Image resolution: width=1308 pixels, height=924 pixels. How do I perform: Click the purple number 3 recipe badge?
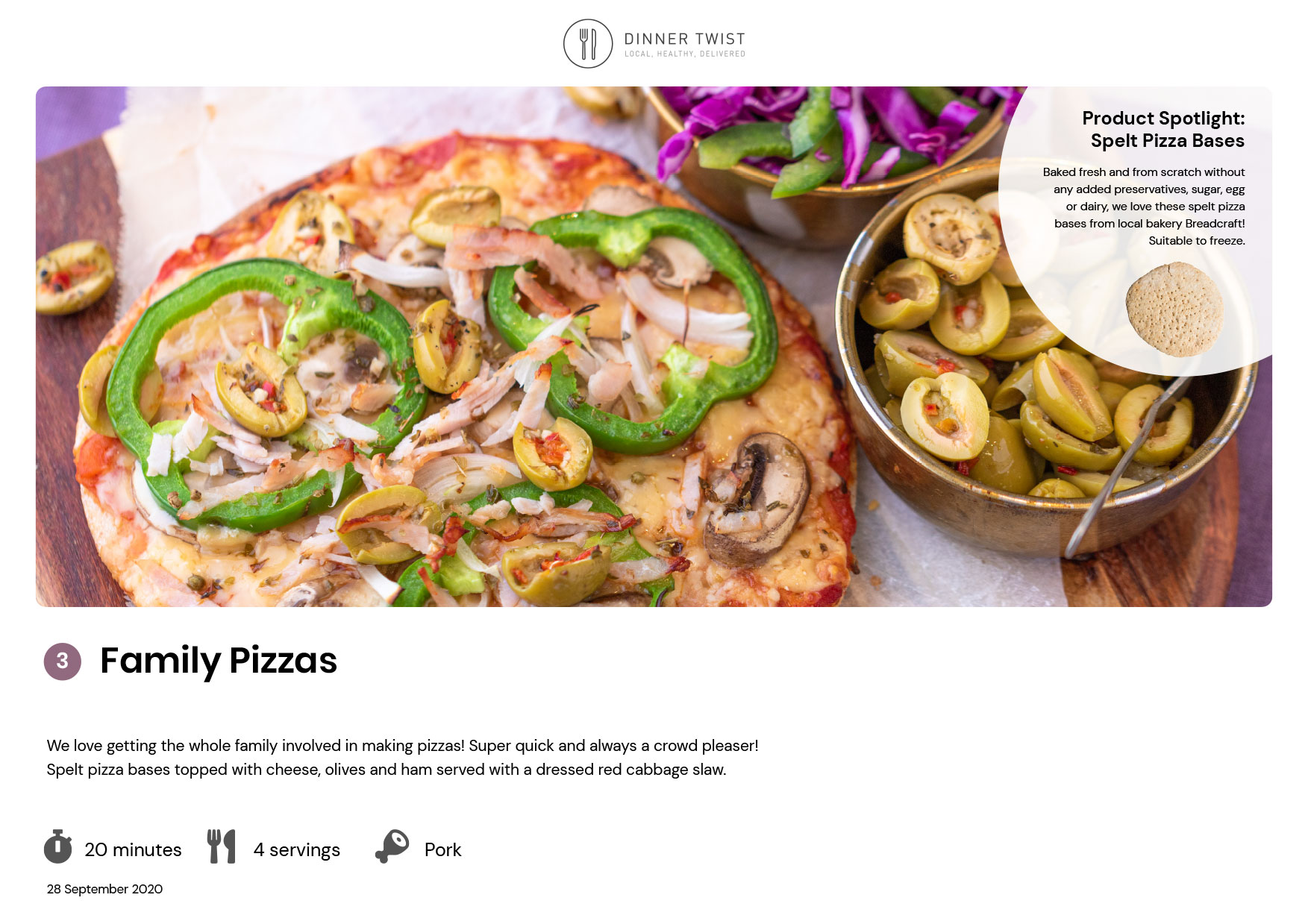click(63, 661)
